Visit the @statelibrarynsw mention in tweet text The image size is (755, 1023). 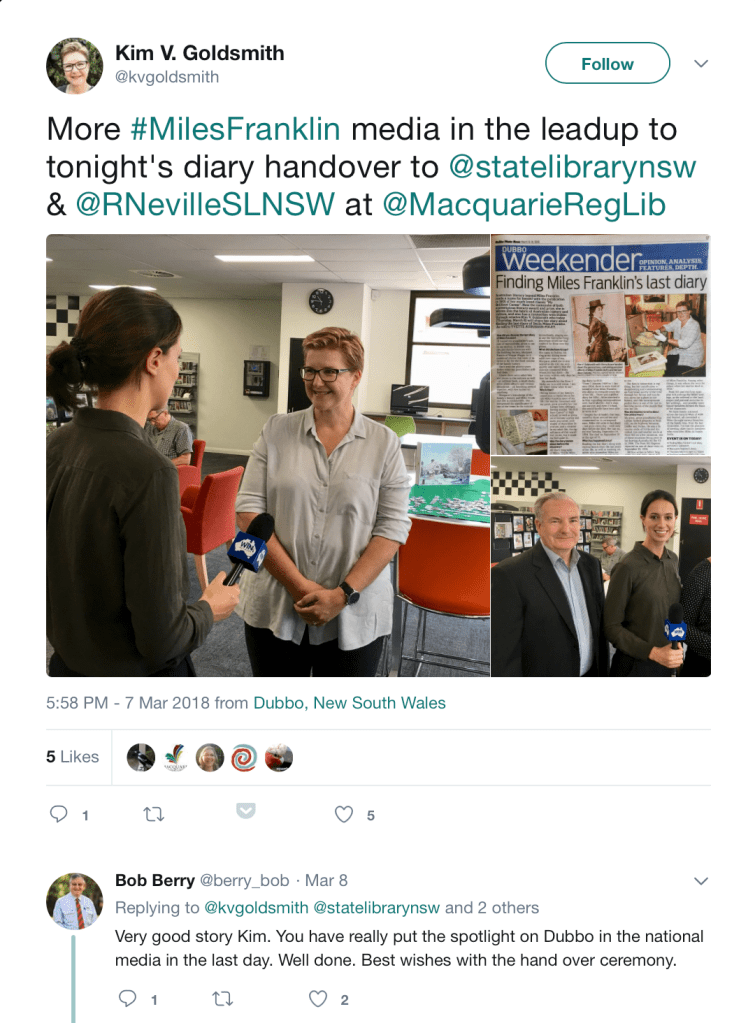(572, 167)
